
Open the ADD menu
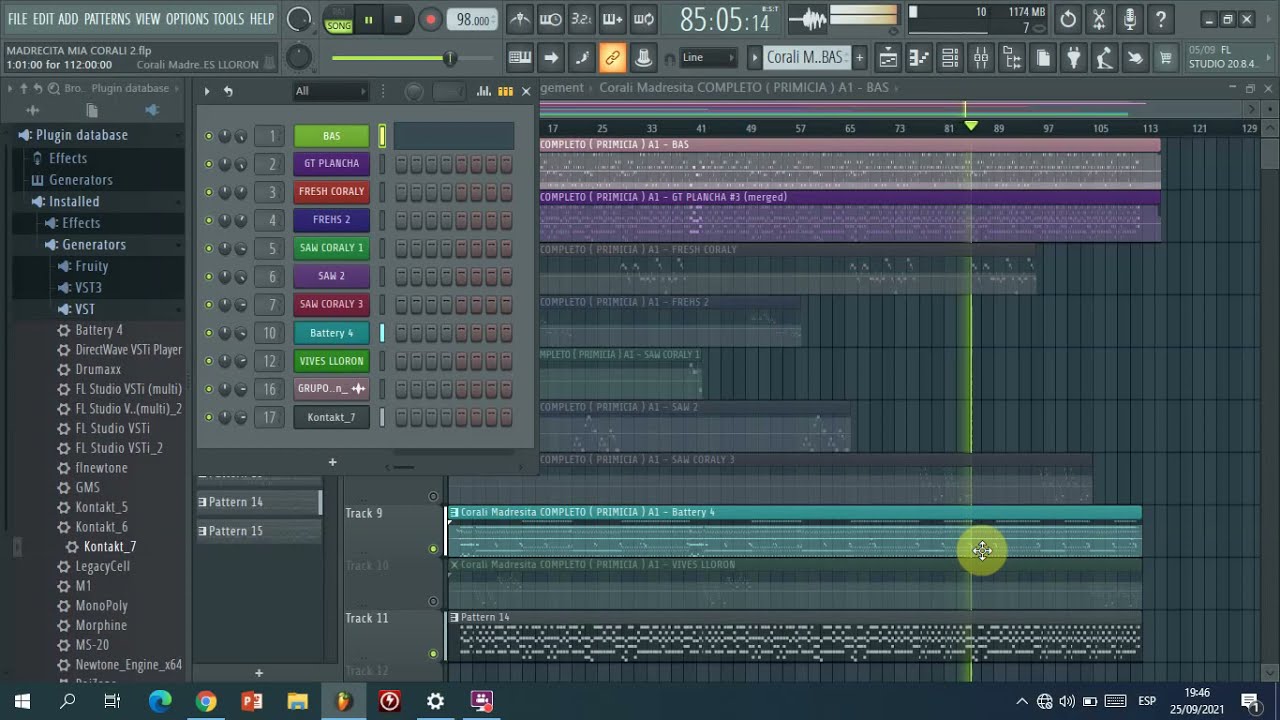68,19
